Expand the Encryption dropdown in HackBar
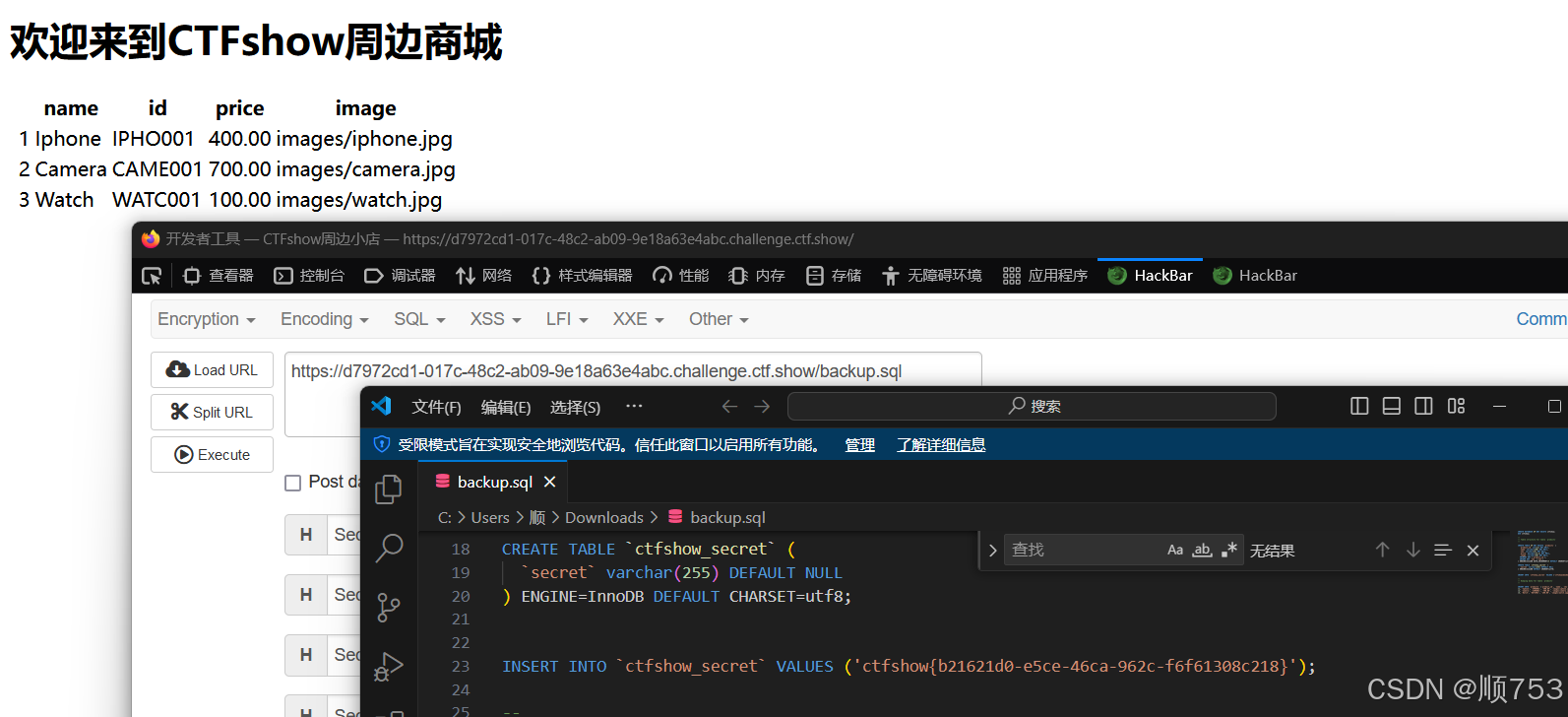This screenshot has width=1568, height=717. (x=207, y=319)
